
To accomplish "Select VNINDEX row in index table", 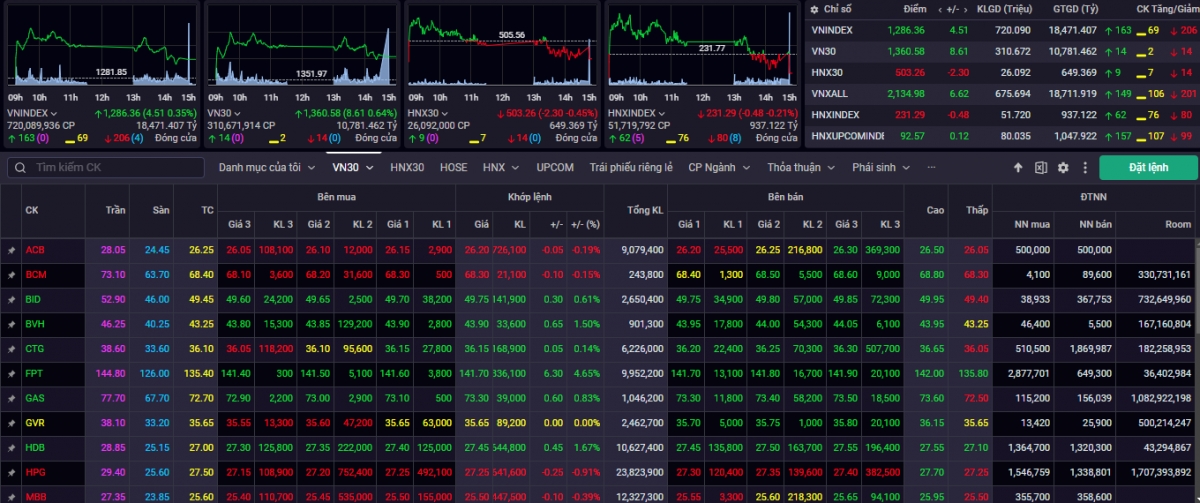I will point(1002,30).
